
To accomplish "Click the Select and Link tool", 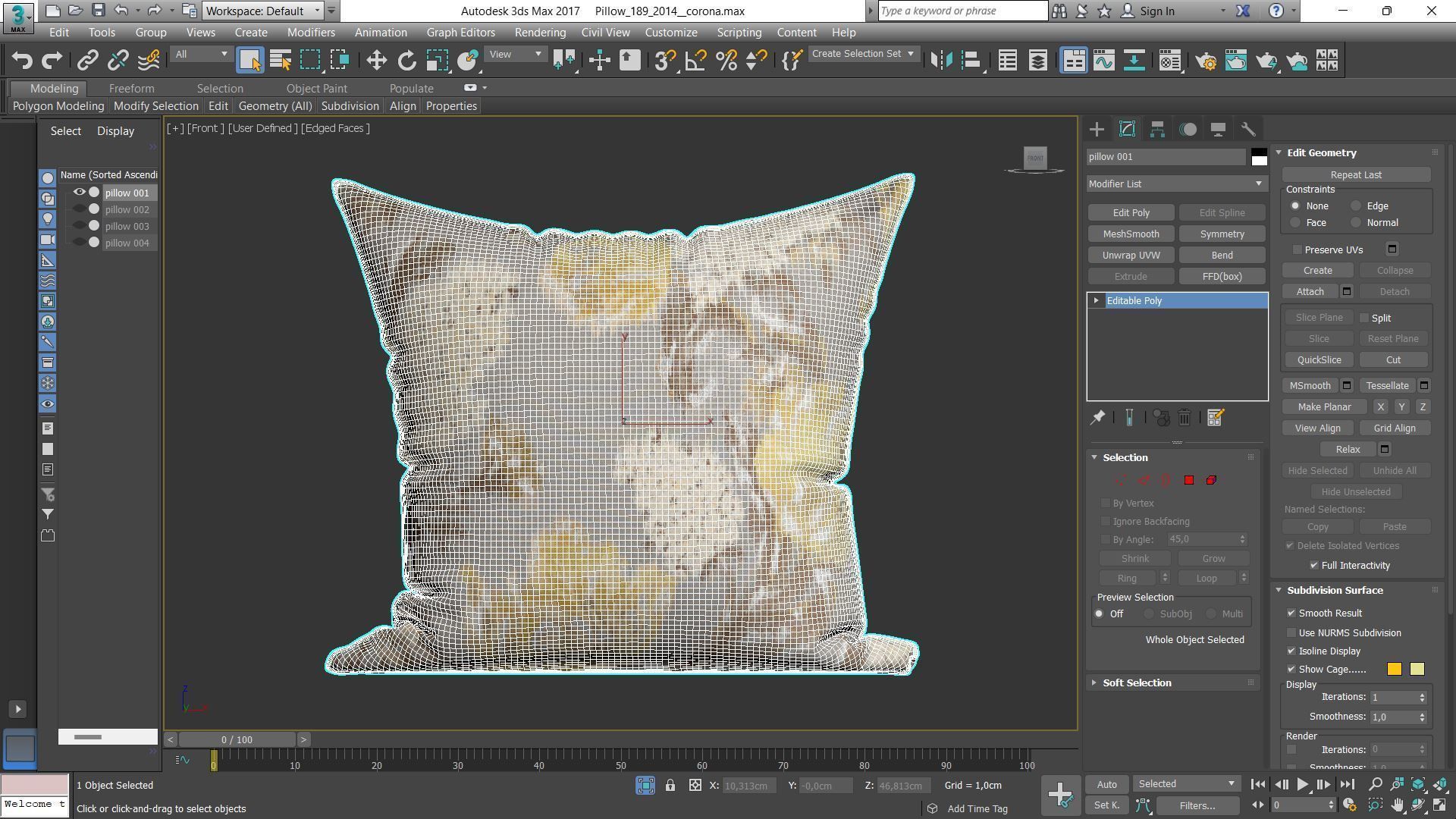I will 87,61.
